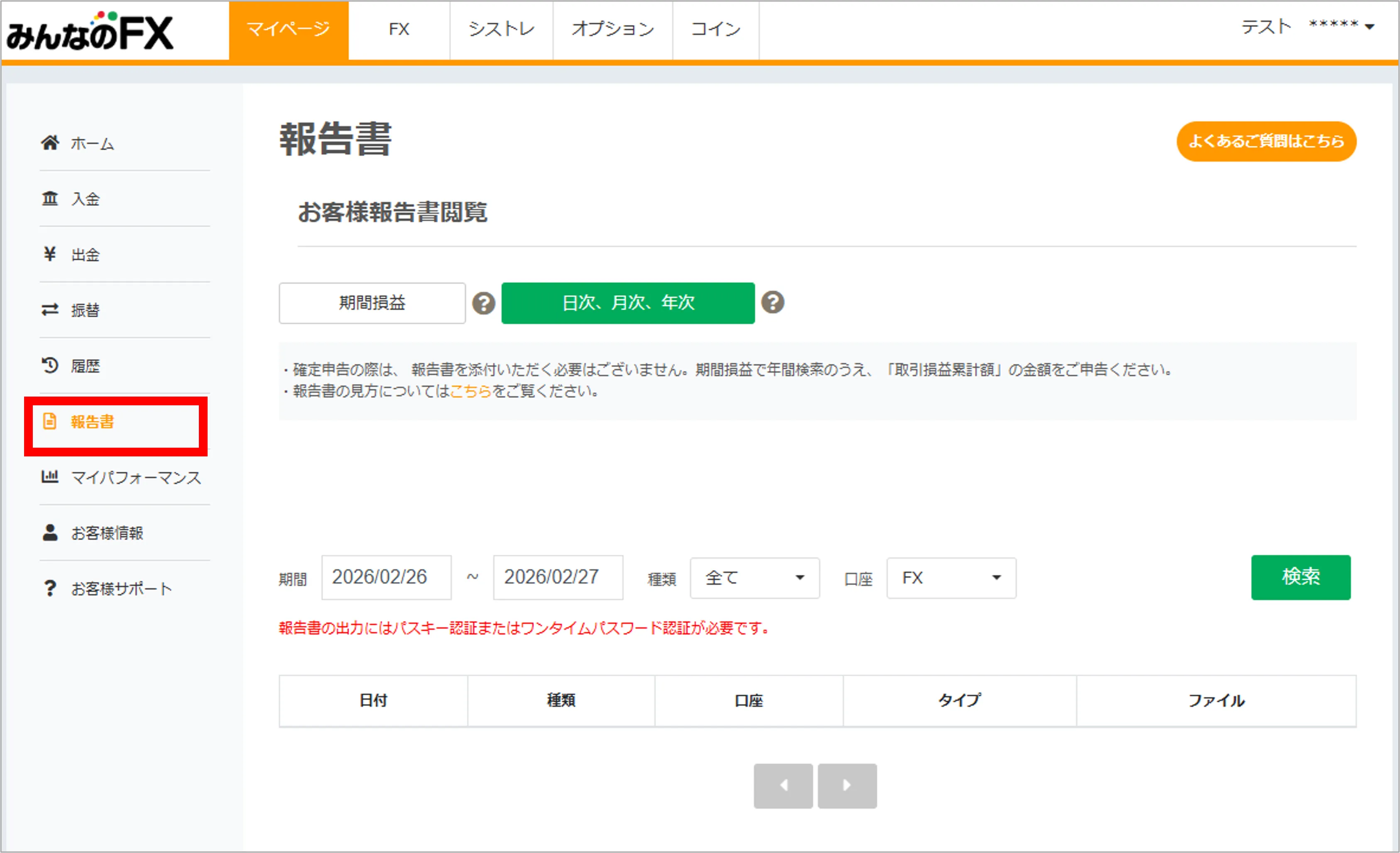Click the transfer arrows (振替) icon
This screenshot has height=853, width=1400.
click(50, 310)
